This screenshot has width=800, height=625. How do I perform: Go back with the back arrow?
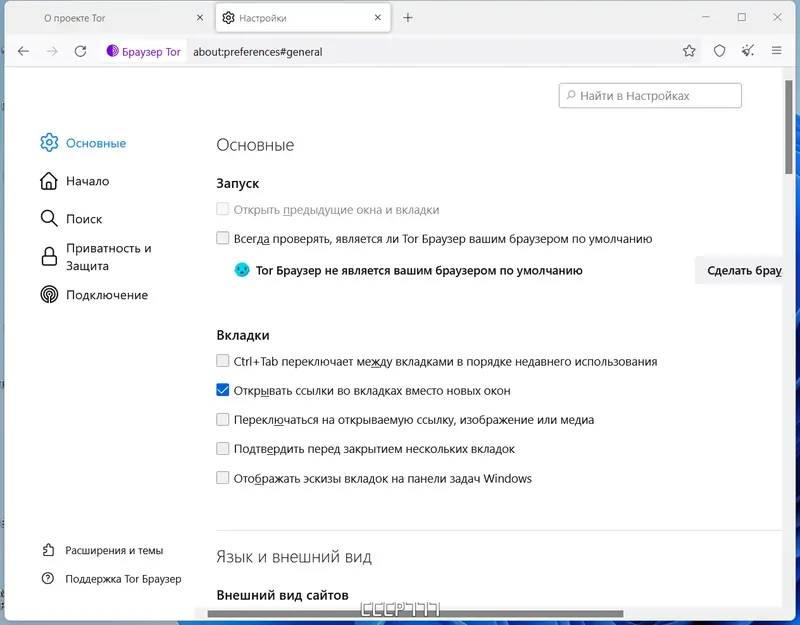pos(23,51)
